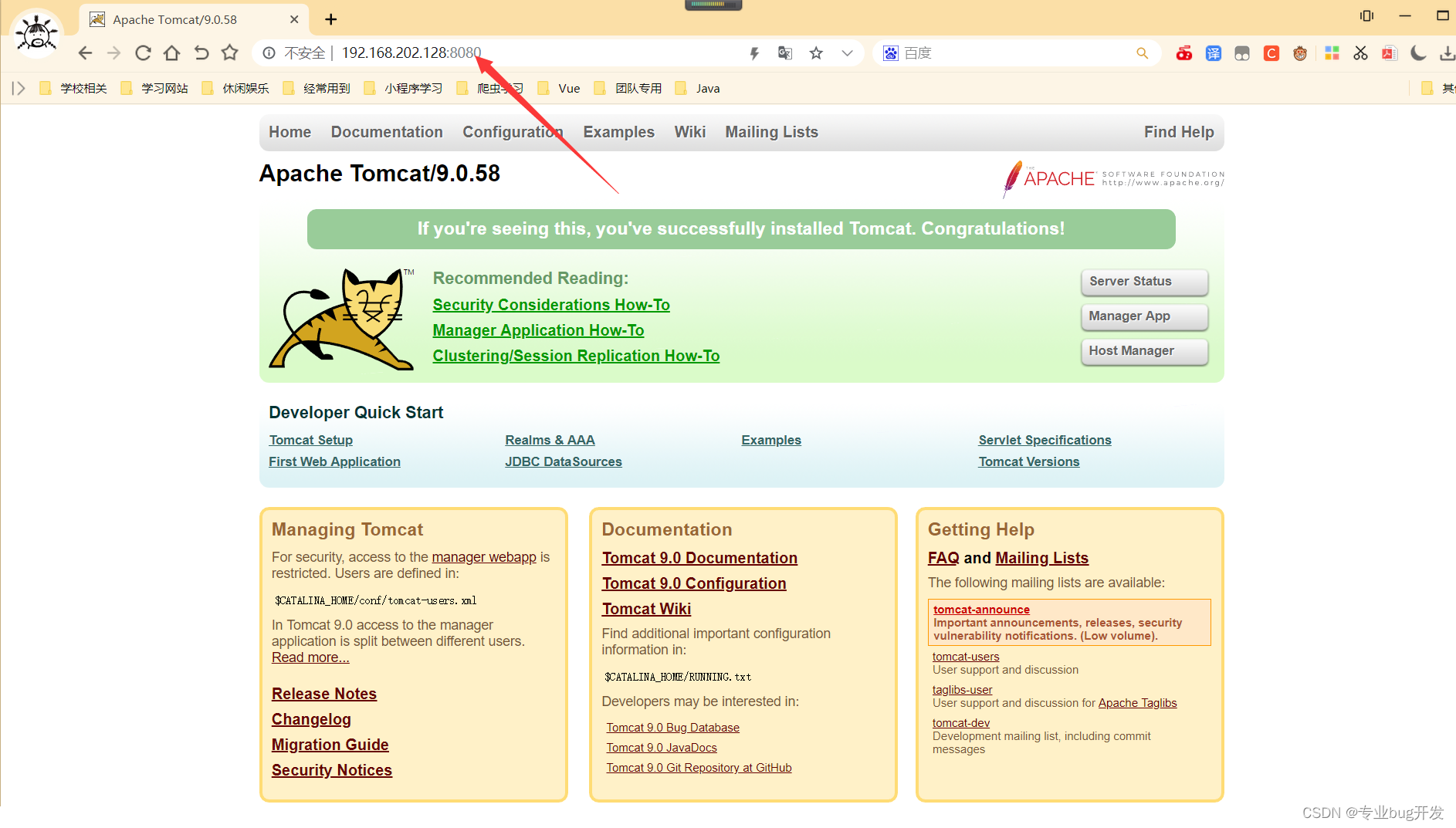Open the Java bookmark folder
This screenshot has width=1456, height=828.
tap(697, 88)
